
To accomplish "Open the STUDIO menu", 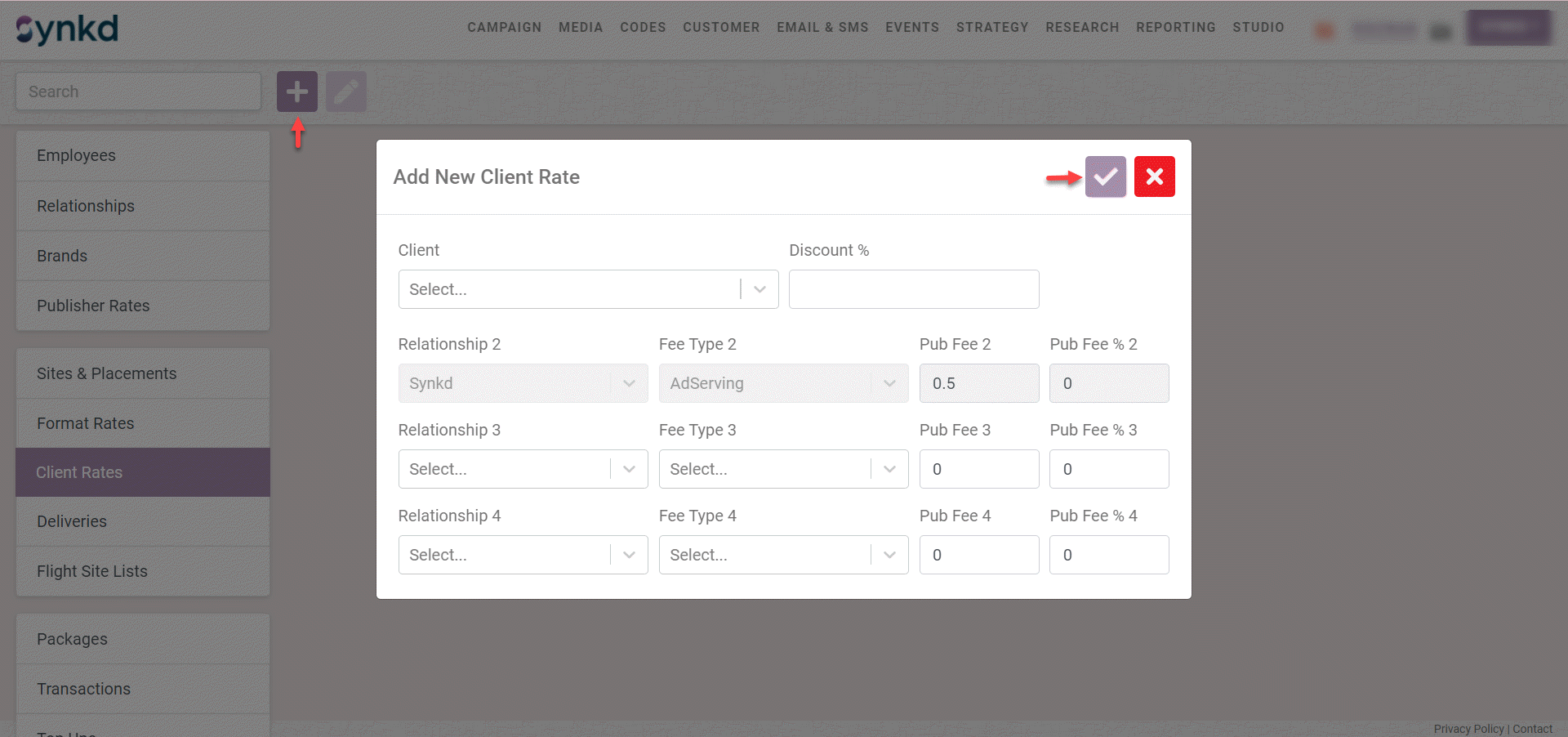I will (x=1258, y=27).
